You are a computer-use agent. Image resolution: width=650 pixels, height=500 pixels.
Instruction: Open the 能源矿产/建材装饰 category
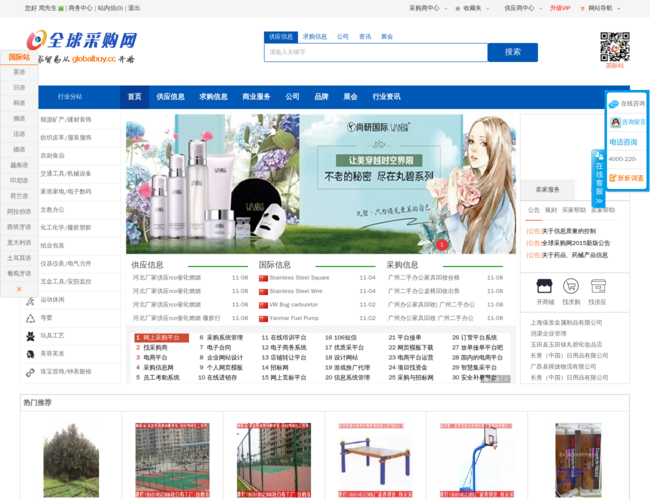[x=65, y=119]
